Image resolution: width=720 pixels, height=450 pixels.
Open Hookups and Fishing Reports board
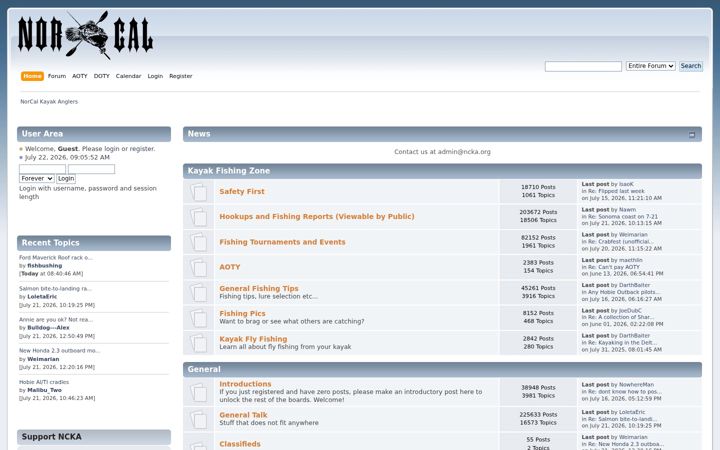tap(316, 217)
